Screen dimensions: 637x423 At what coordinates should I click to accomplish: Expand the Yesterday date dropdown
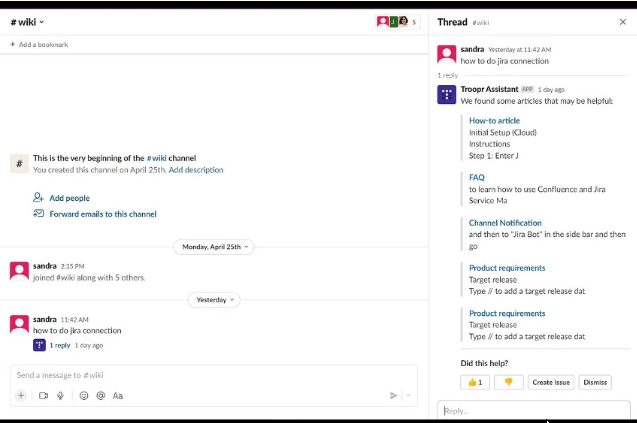click(214, 299)
